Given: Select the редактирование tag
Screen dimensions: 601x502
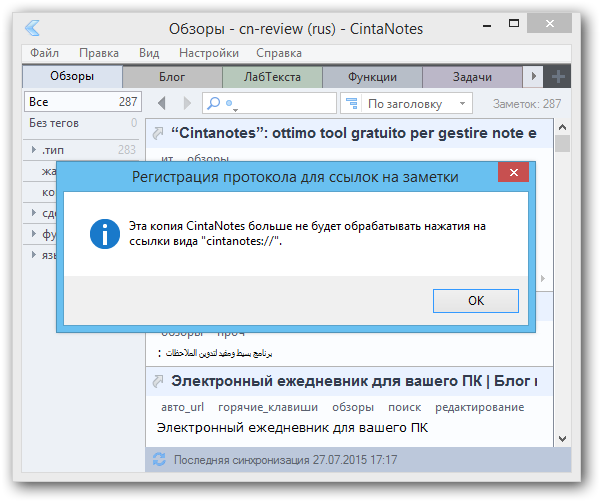Looking at the screenshot, I should (x=479, y=407).
